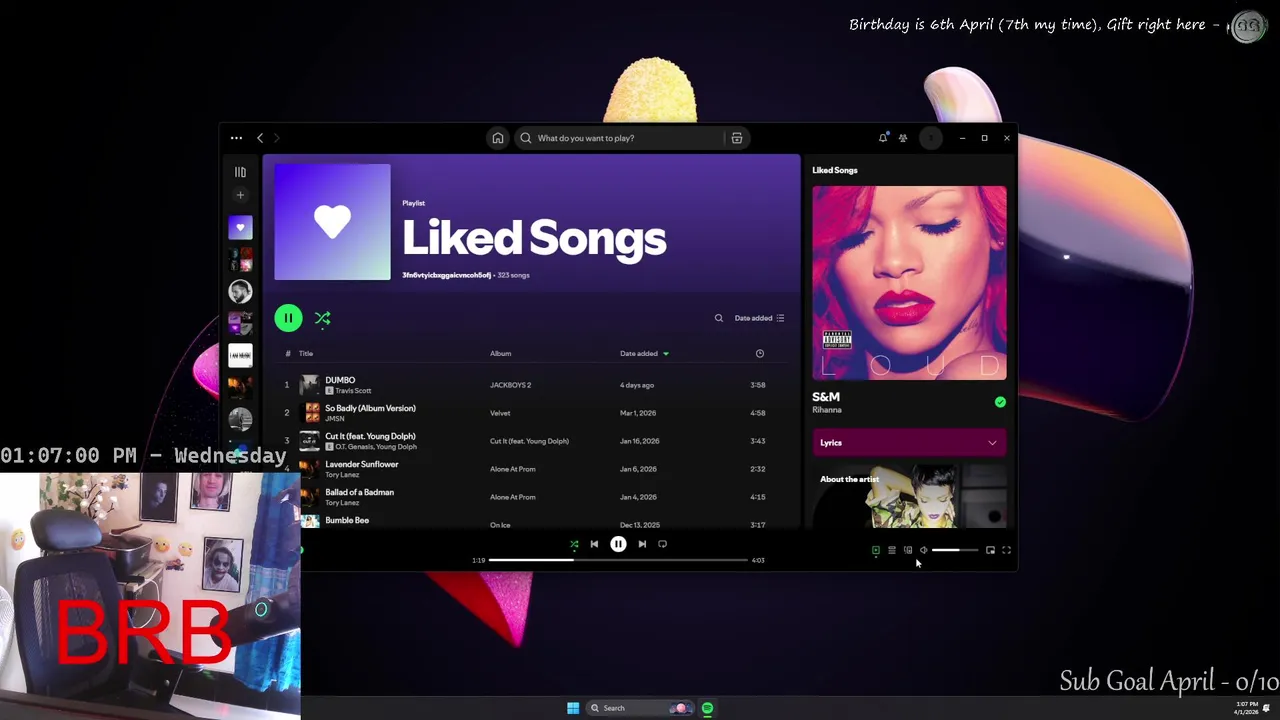Go forward with the right arrow
This screenshot has width=1280, height=720.
[277, 138]
